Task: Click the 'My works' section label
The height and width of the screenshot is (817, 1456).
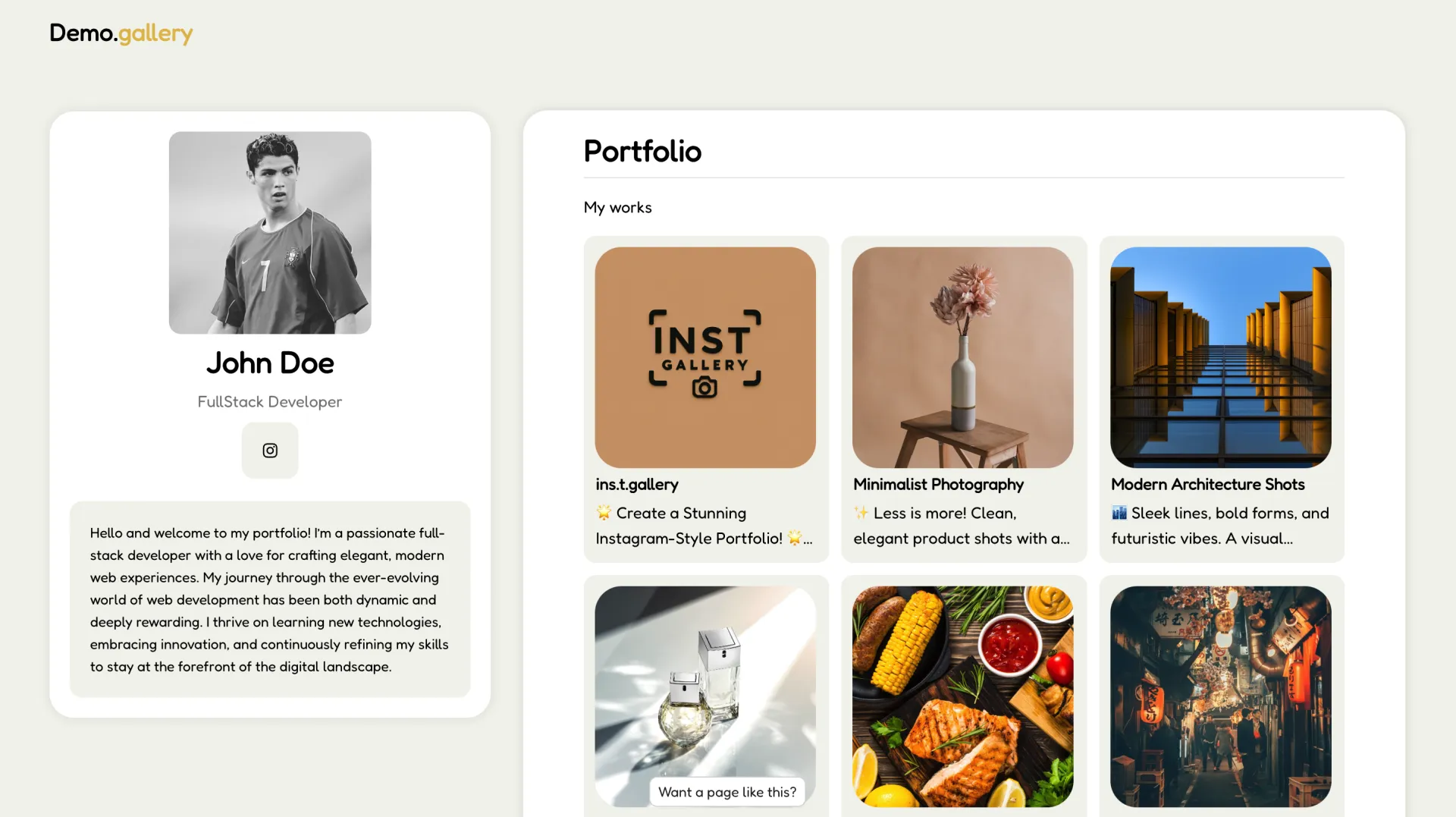Action: (617, 208)
